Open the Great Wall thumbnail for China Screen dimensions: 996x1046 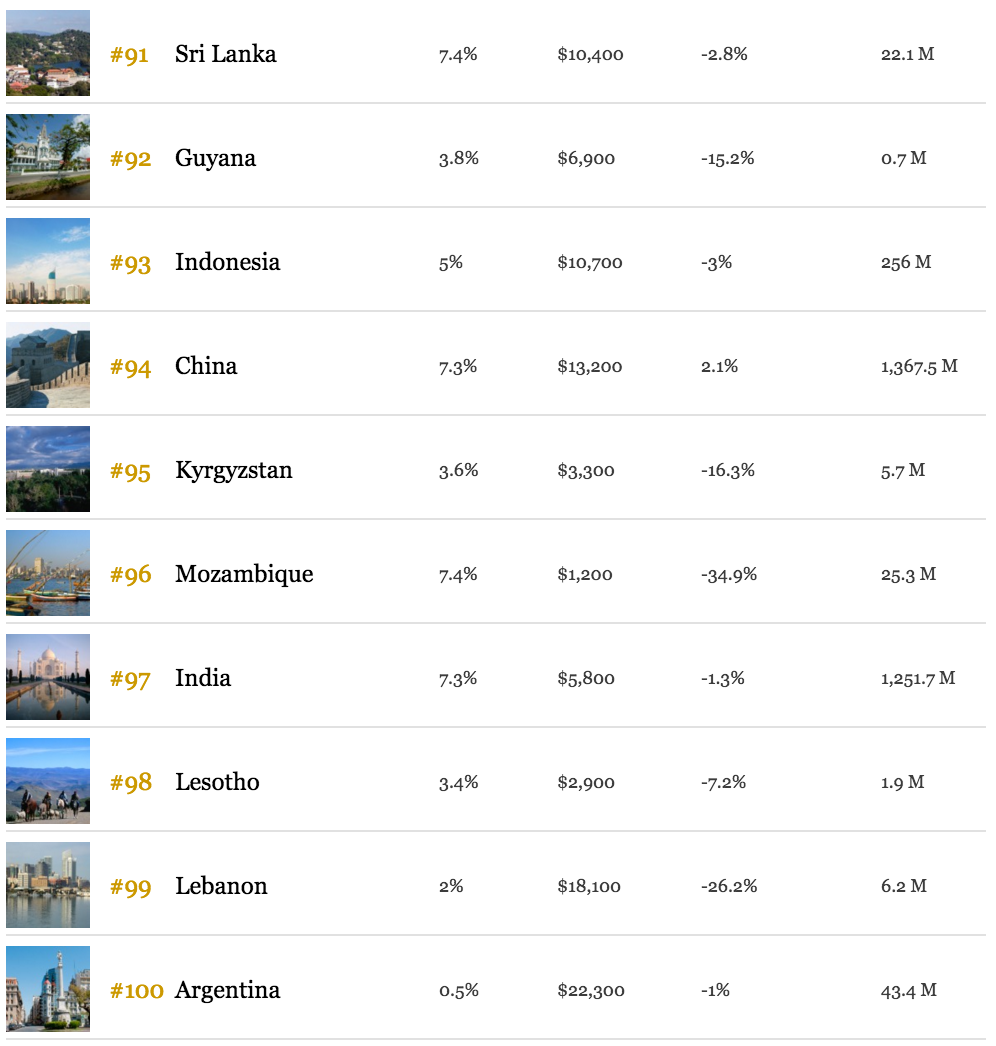click(x=48, y=366)
